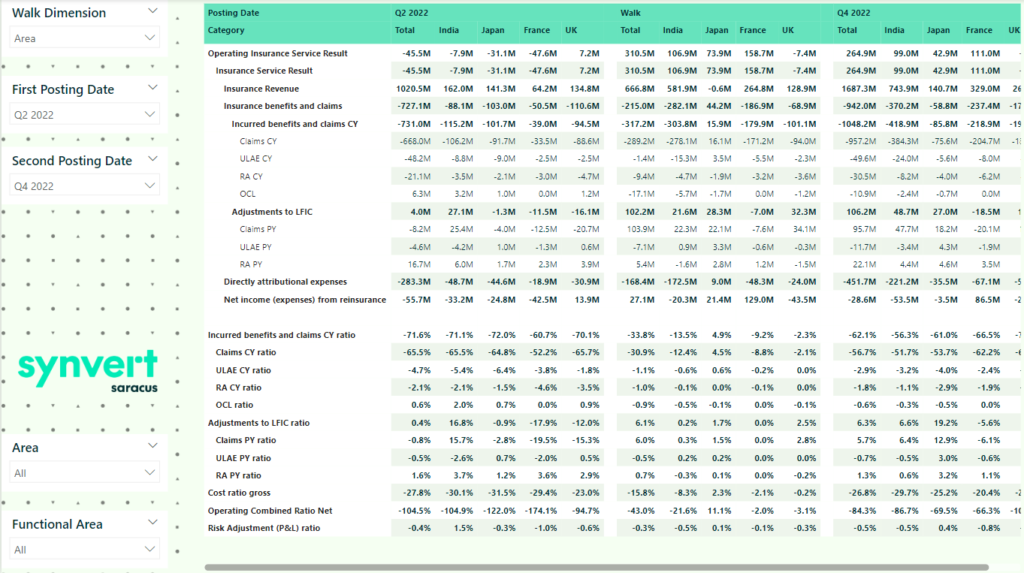Screen dimensions: 1024x573
Task: Click the synvert saracus logo
Action: pos(86,369)
